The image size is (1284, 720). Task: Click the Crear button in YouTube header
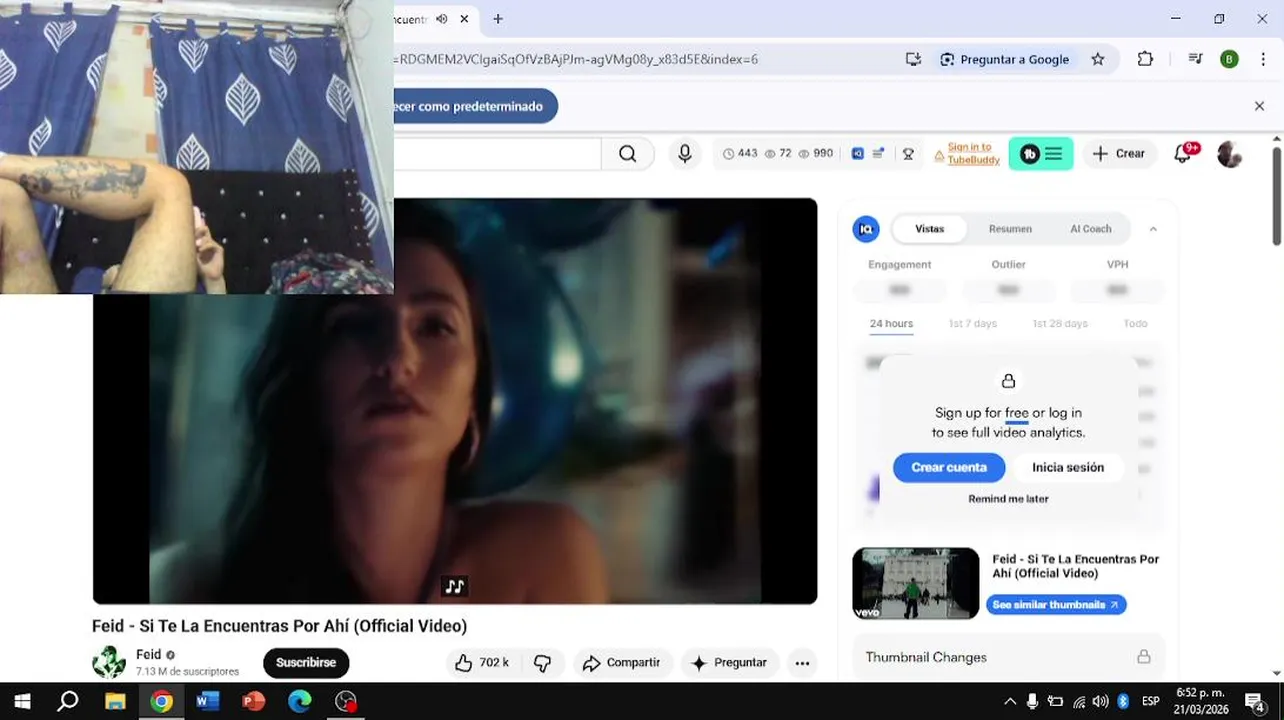tap(1119, 154)
